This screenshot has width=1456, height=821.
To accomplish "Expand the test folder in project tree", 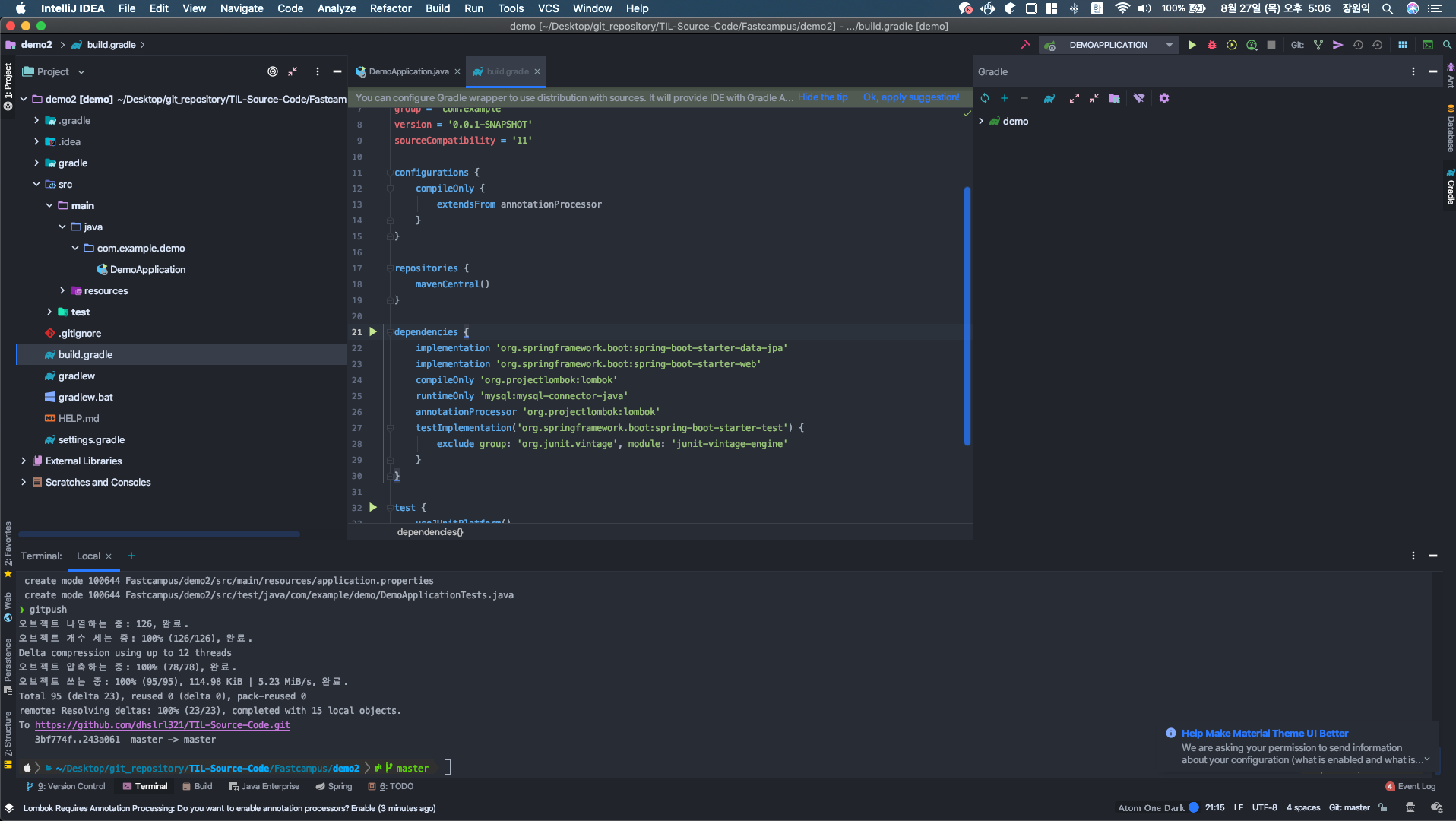I will point(49,312).
